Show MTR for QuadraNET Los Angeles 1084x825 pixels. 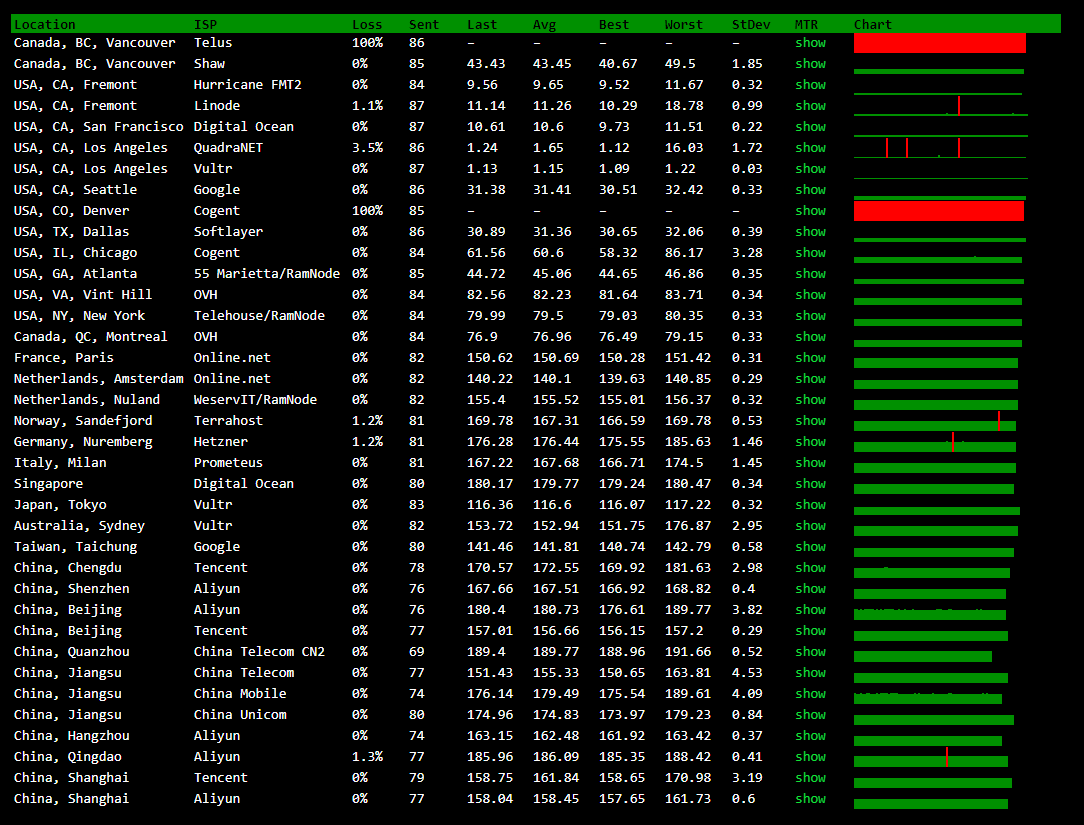click(810, 148)
